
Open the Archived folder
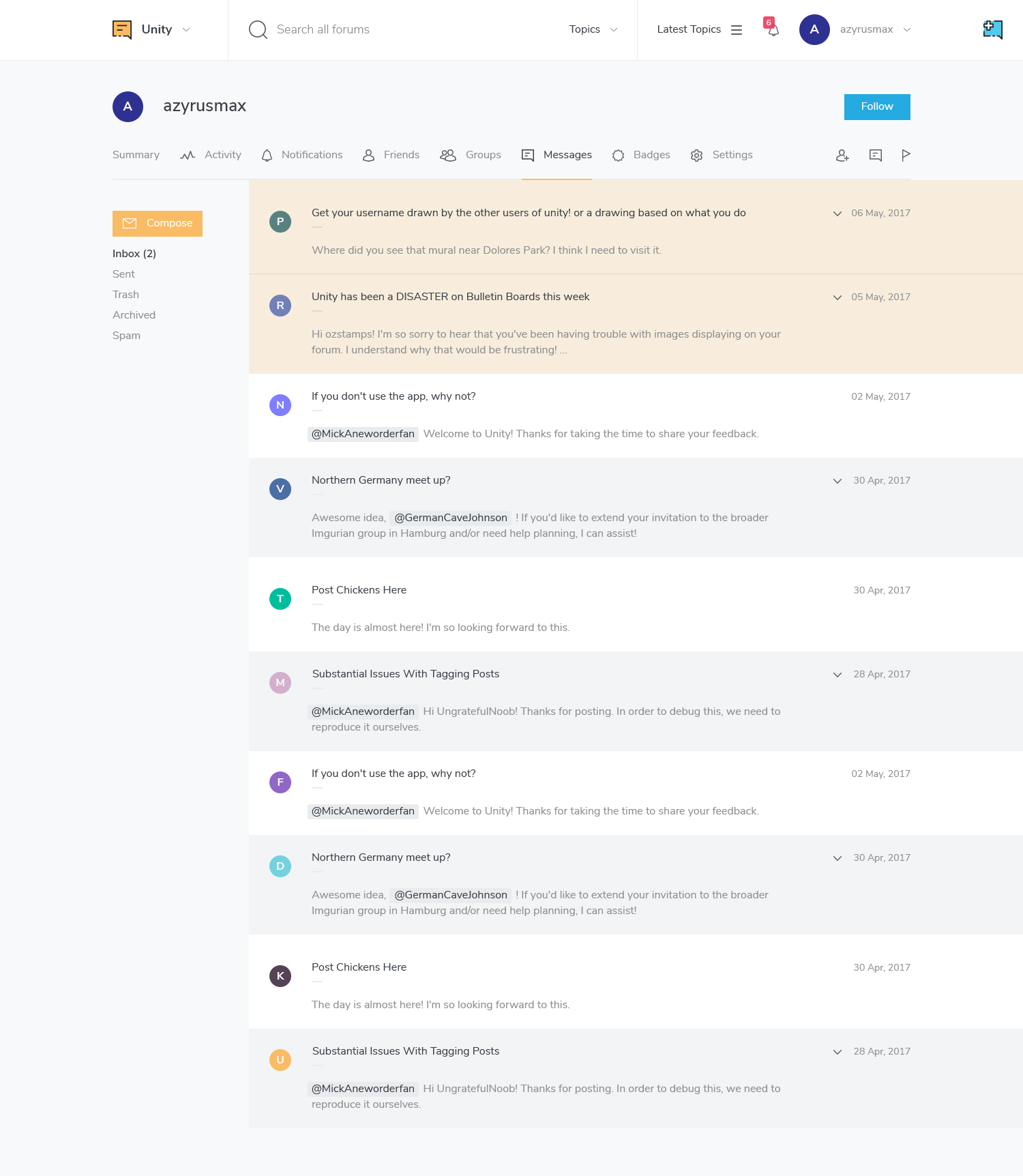[134, 315]
